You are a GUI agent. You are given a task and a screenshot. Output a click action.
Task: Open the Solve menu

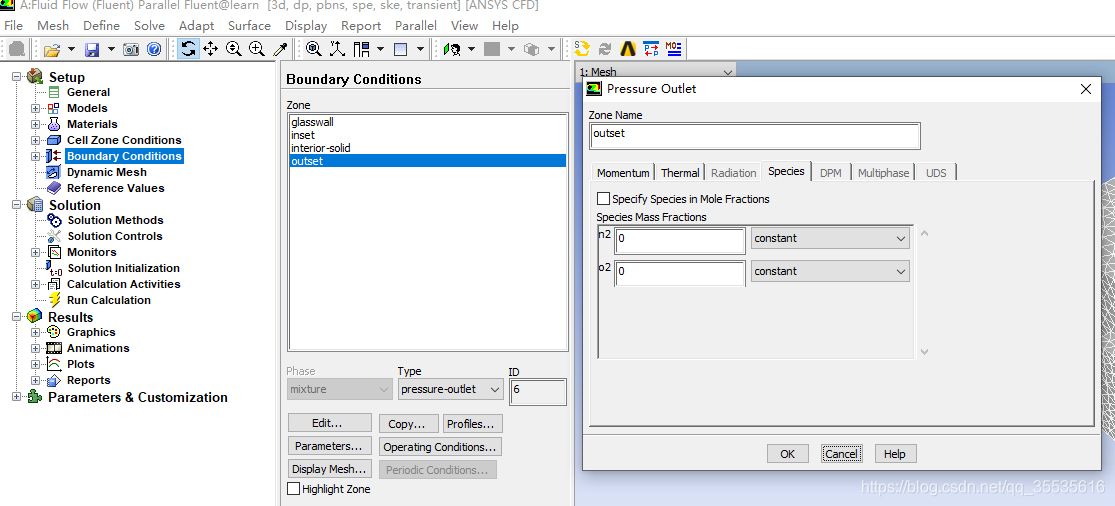tap(149, 26)
